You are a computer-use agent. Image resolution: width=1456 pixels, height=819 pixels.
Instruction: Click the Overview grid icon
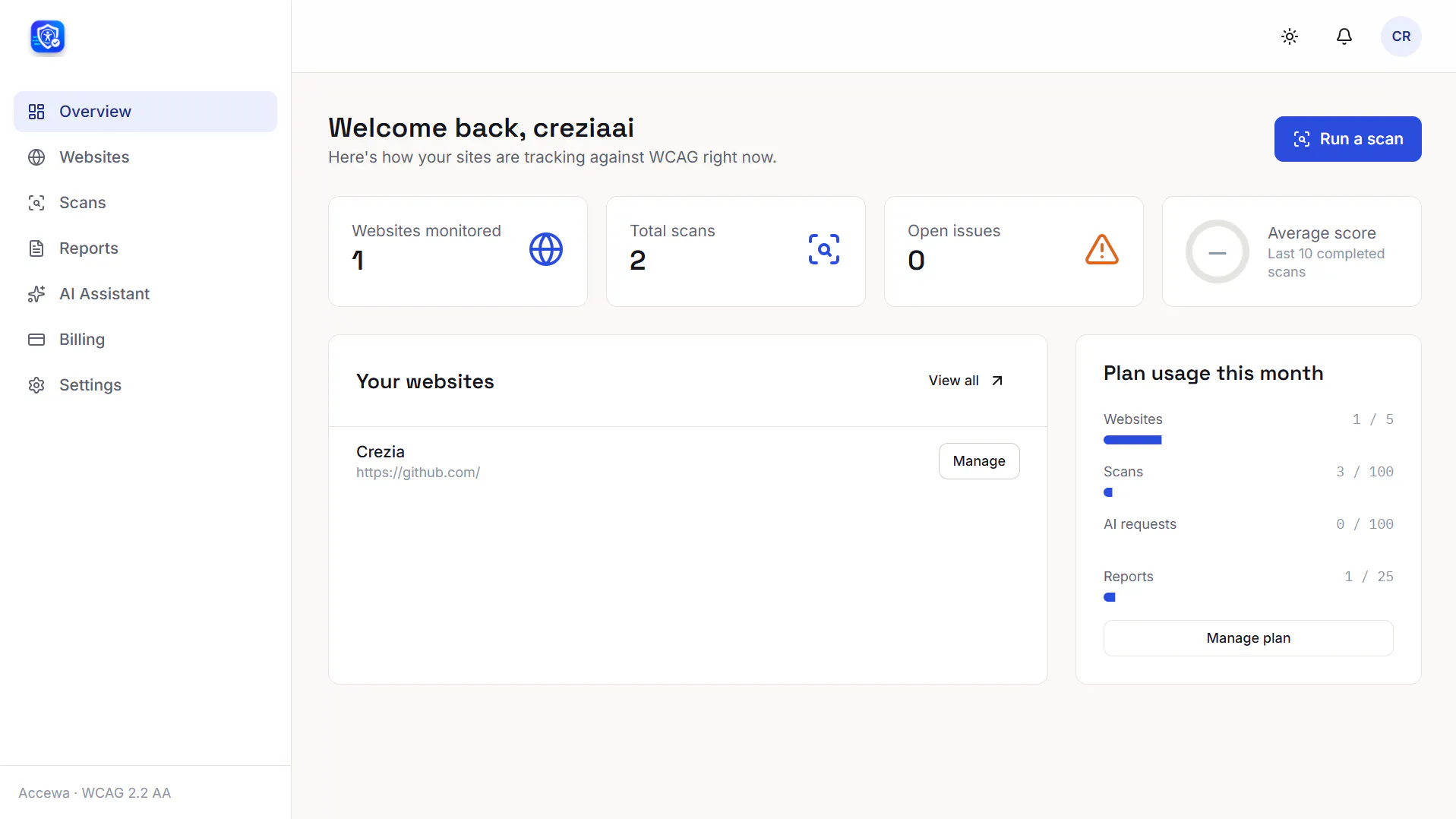36,112
